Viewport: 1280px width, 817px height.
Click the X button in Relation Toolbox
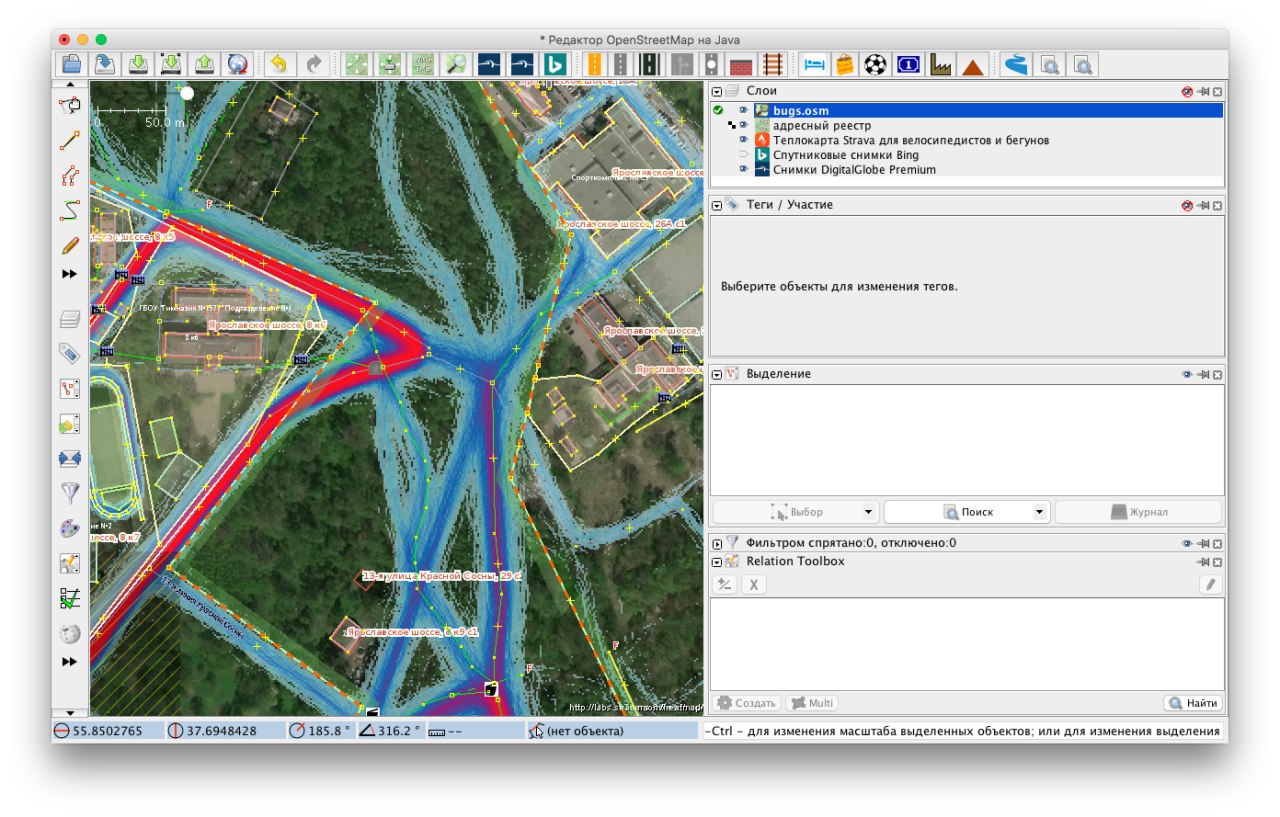[754, 585]
